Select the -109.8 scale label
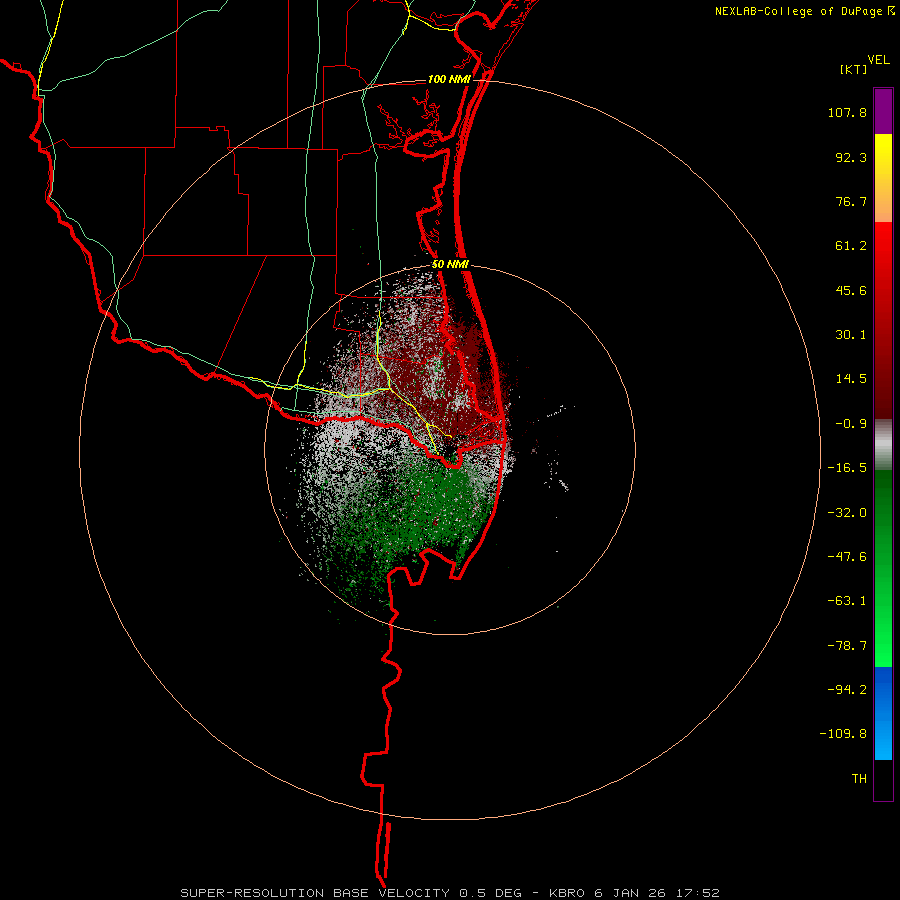The height and width of the screenshot is (900, 900). [843, 734]
